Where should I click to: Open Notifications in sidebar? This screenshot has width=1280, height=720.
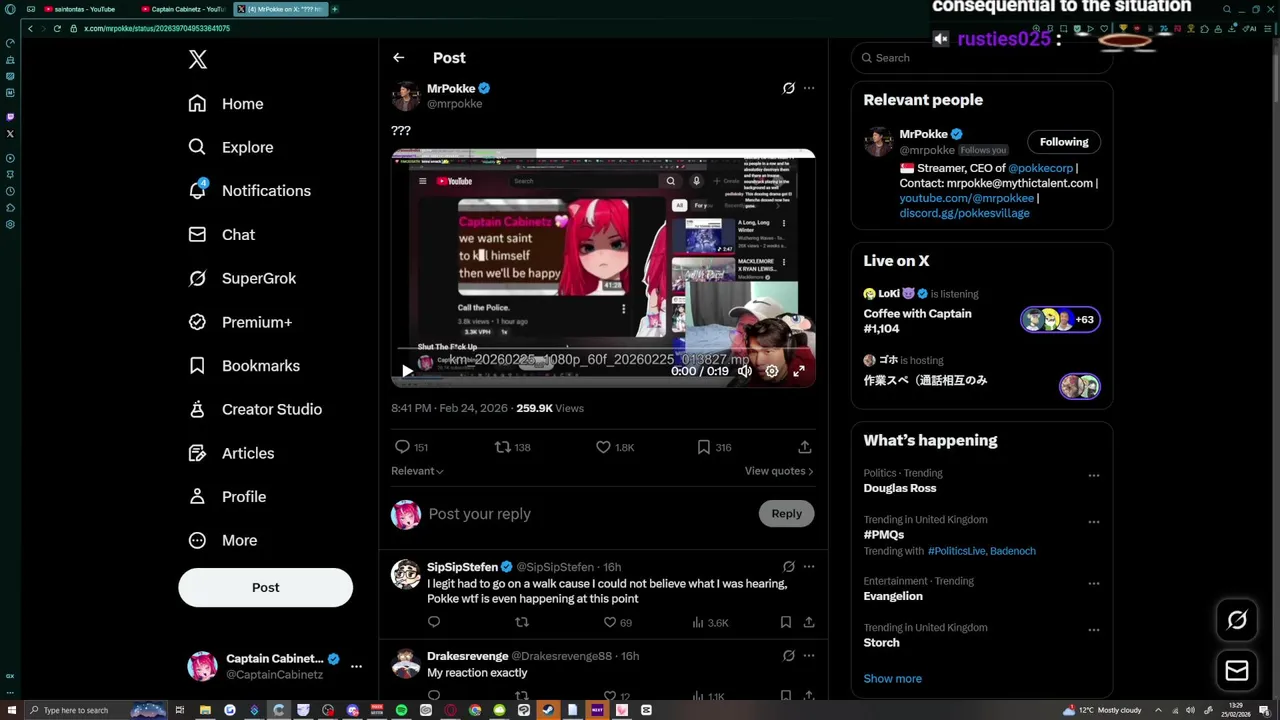(x=250, y=191)
